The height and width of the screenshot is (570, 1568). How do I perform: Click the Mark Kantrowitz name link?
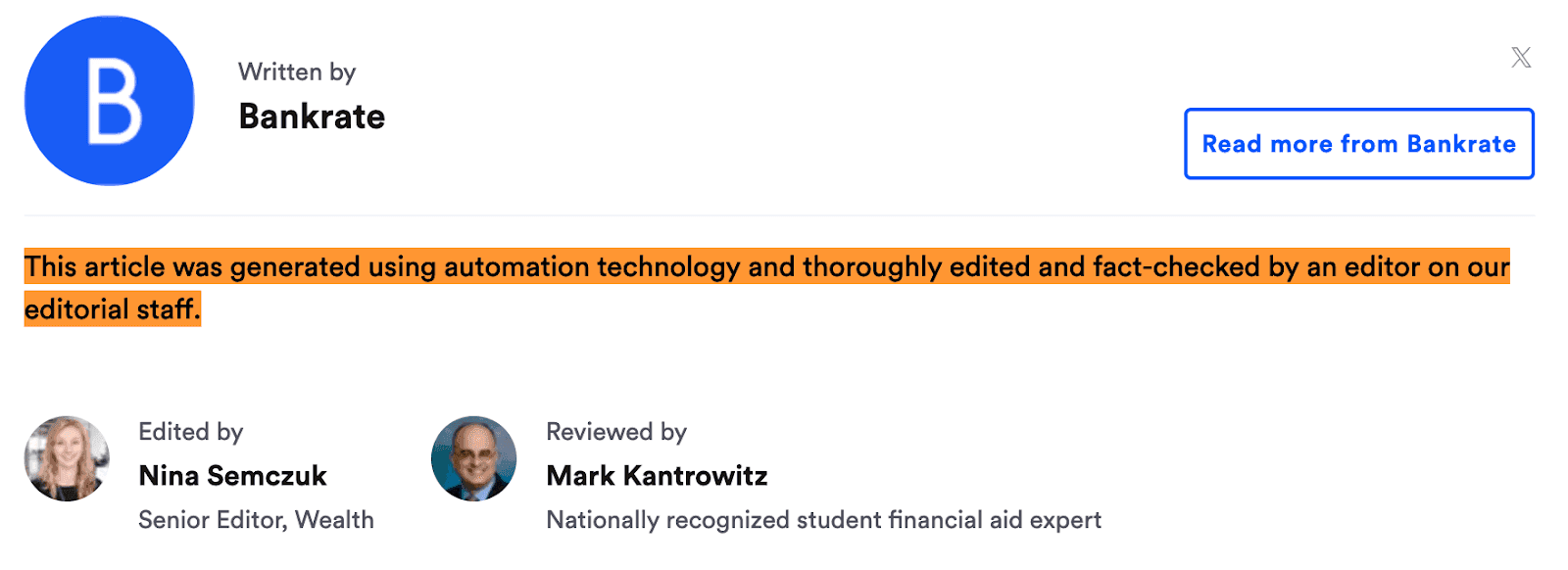click(657, 476)
